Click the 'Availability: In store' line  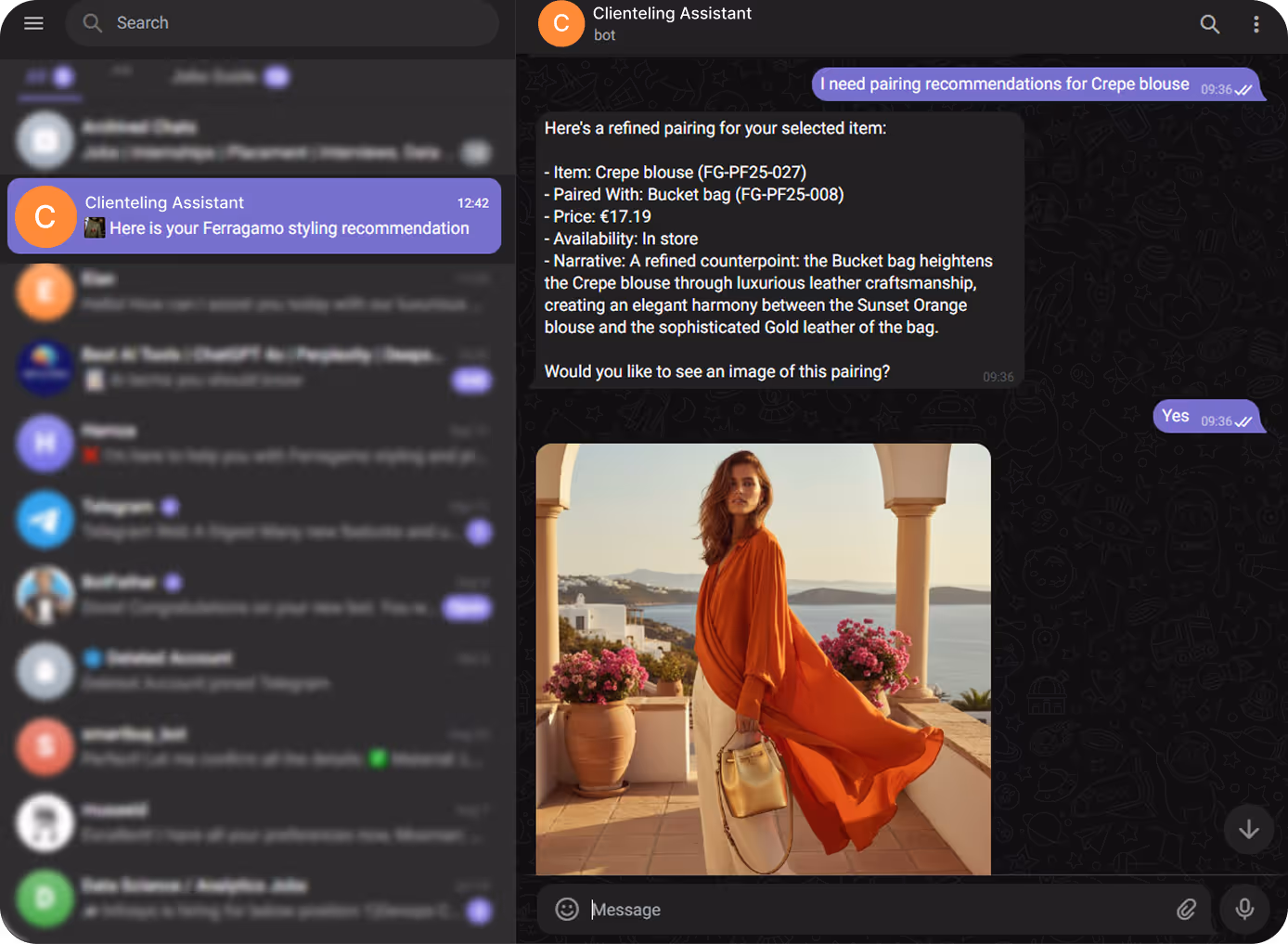(x=621, y=239)
